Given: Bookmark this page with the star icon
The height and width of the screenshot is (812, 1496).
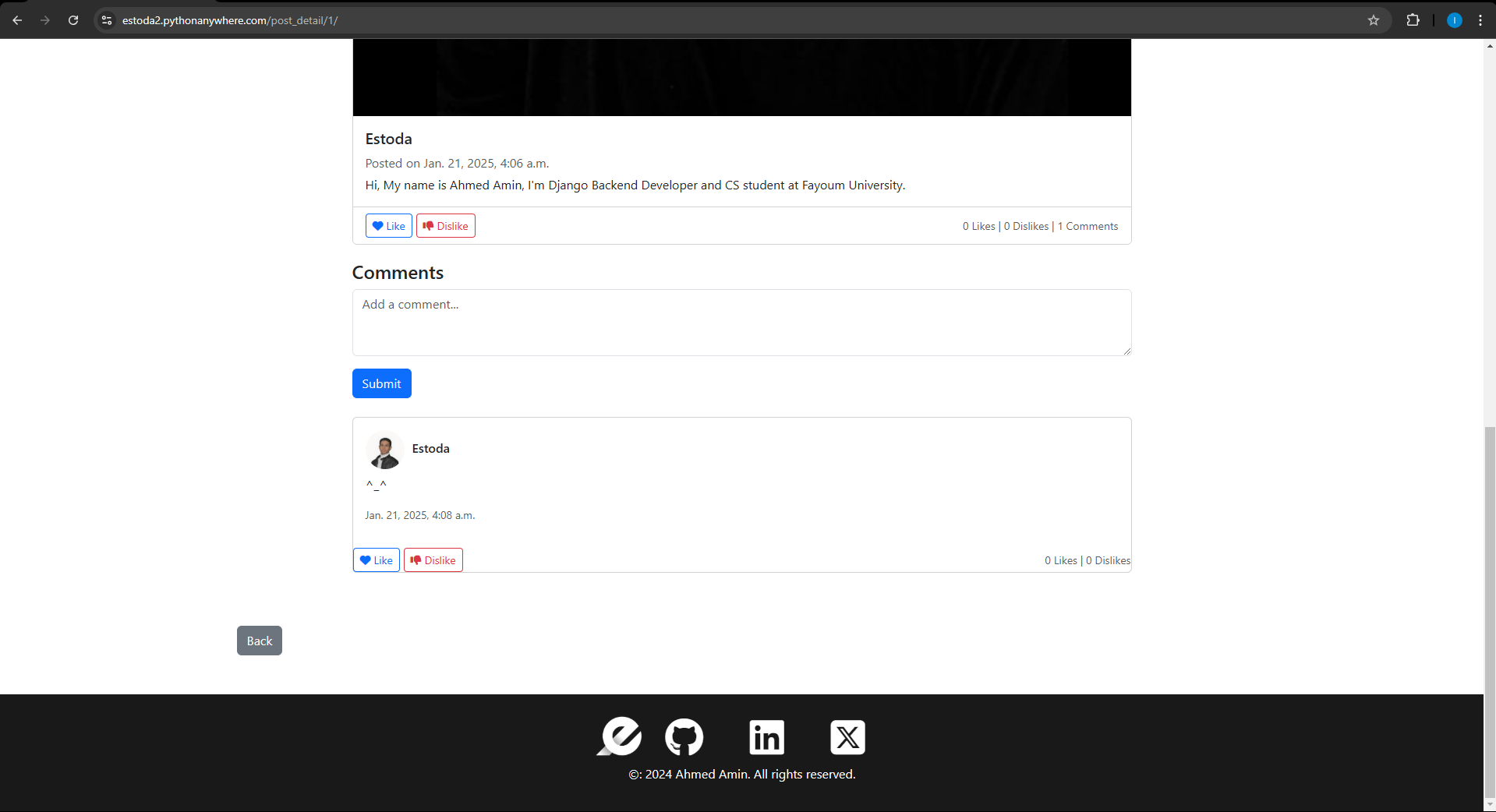Looking at the screenshot, I should click(x=1374, y=20).
